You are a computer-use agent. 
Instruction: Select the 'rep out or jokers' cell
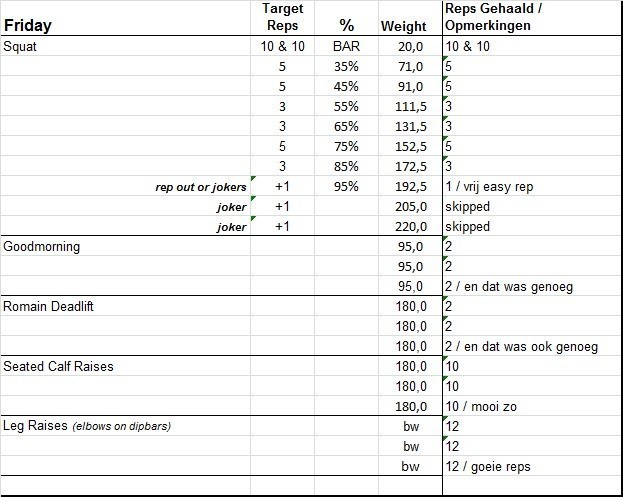(x=202, y=186)
